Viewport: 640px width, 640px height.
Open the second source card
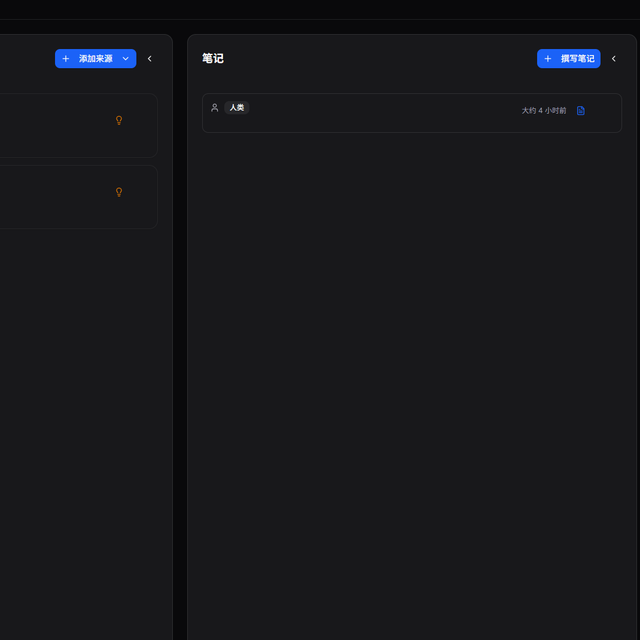[78, 197]
